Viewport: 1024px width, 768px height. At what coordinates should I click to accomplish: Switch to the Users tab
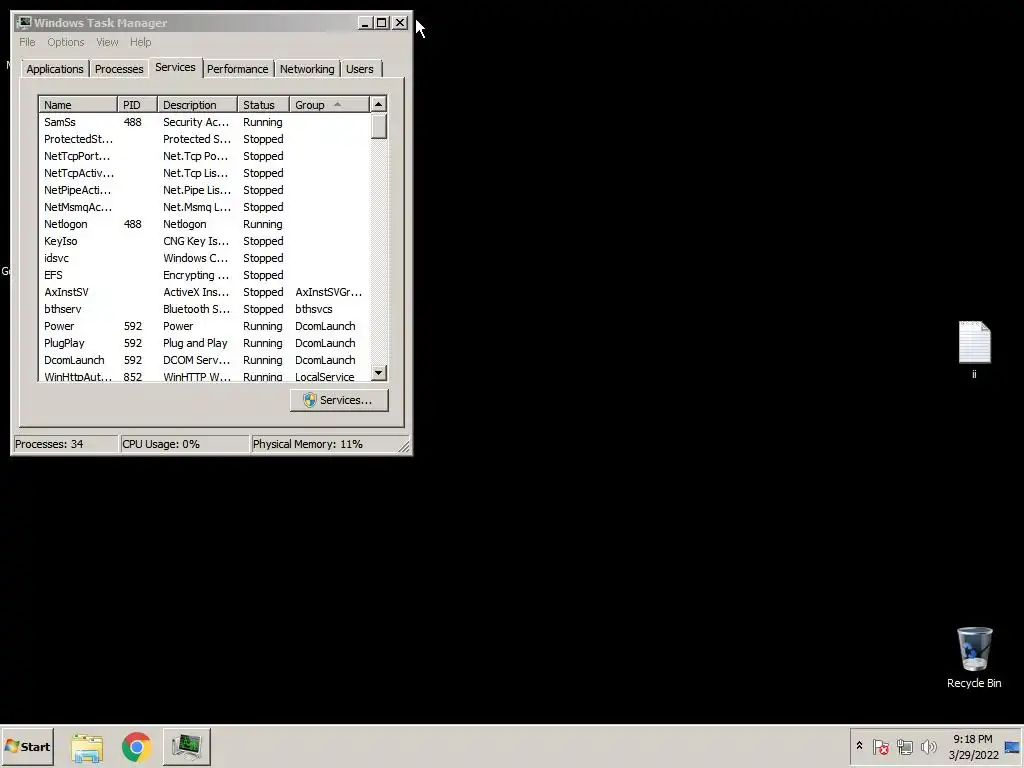[x=360, y=69]
